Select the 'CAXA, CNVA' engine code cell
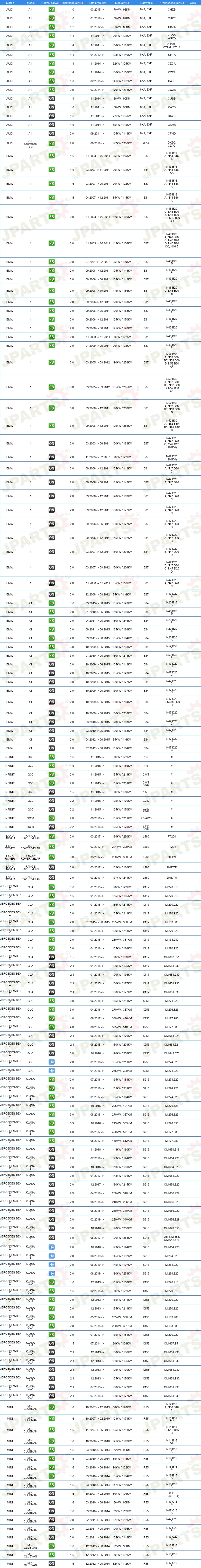Viewport: 201px width, 1568px height. point(172,36)
